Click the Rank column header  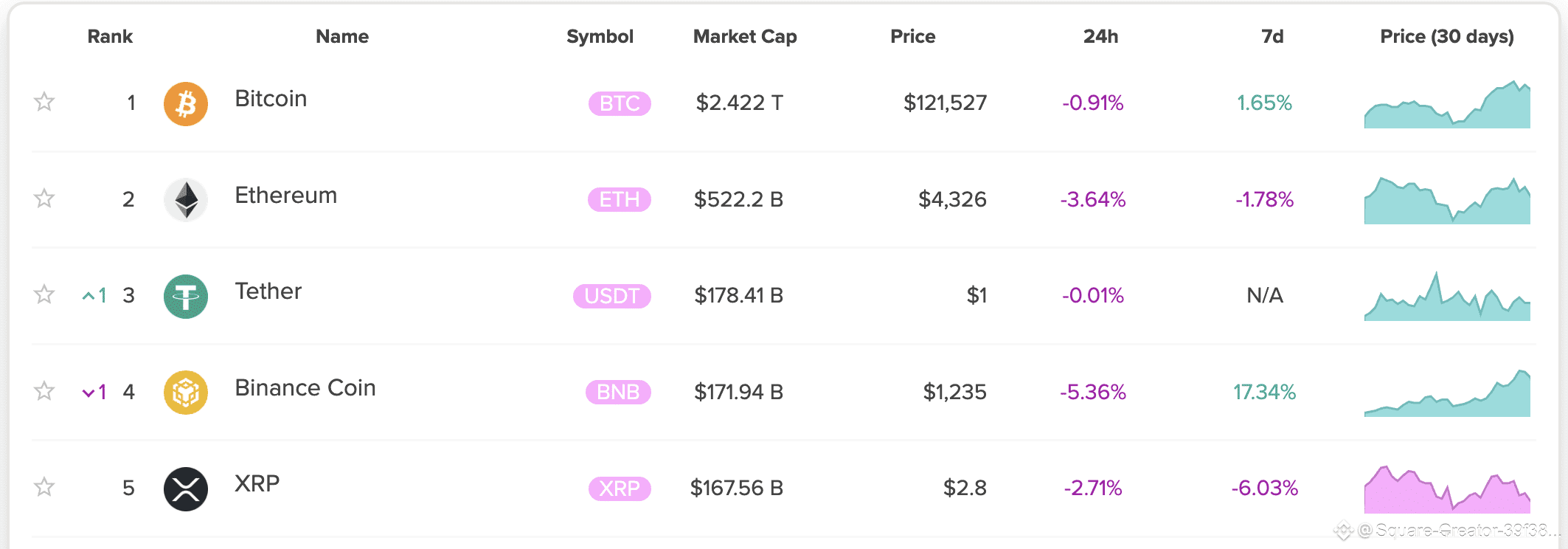pyautogui.click(x=110, y=36)
